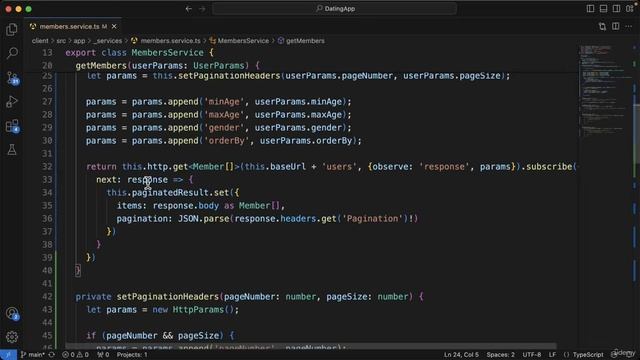Image resolution: width=640 pixels, height=360 pixels.
Task: Go forward with the navigation arrow
Action: [202, 9]
